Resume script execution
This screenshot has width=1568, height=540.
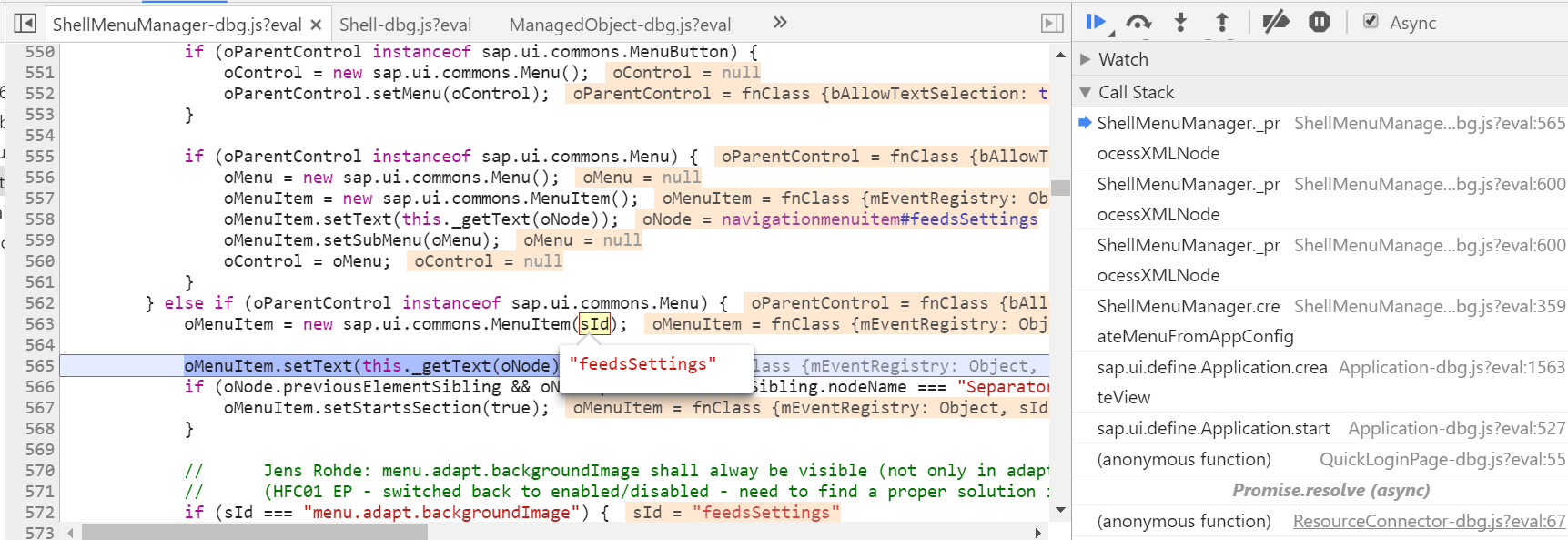coord(1096,22)
